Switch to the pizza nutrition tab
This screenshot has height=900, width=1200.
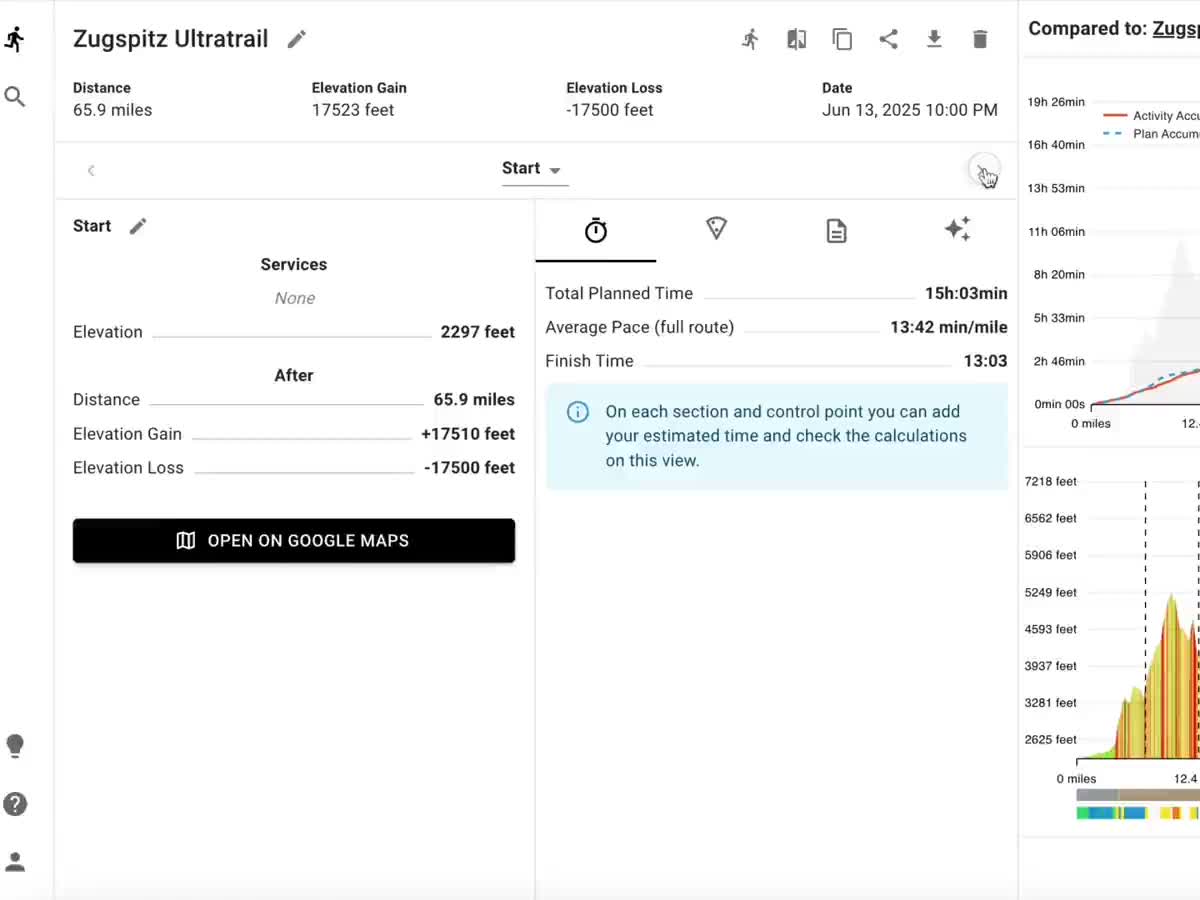click(x=716, y=229)
